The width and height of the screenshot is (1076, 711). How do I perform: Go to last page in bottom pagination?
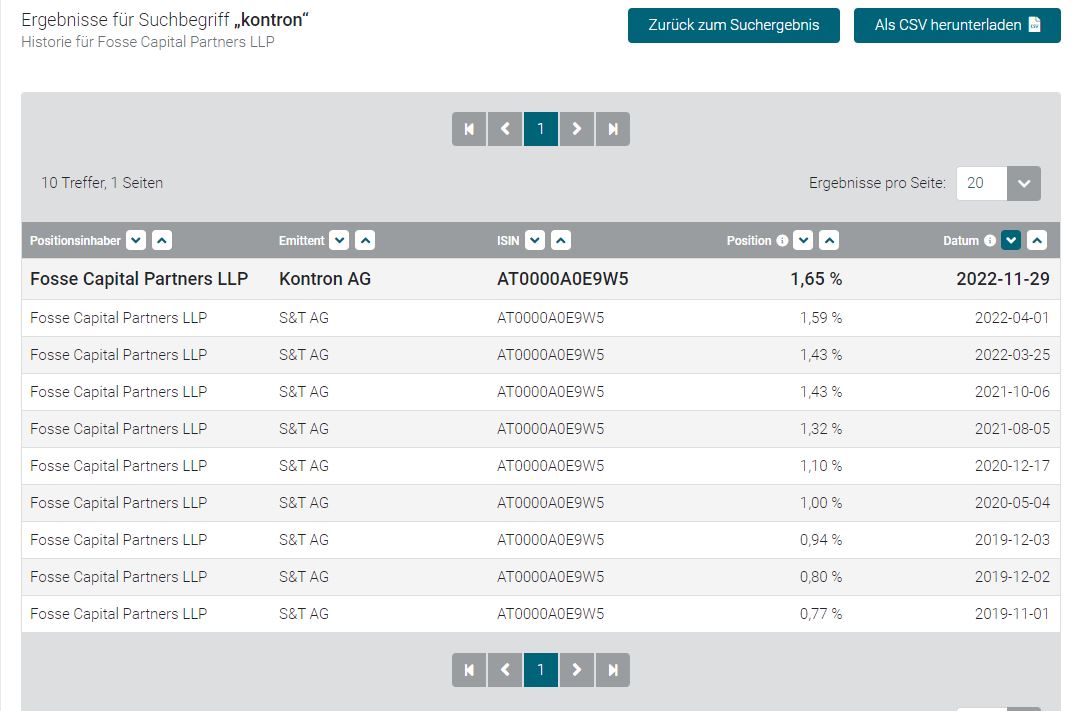613,670
